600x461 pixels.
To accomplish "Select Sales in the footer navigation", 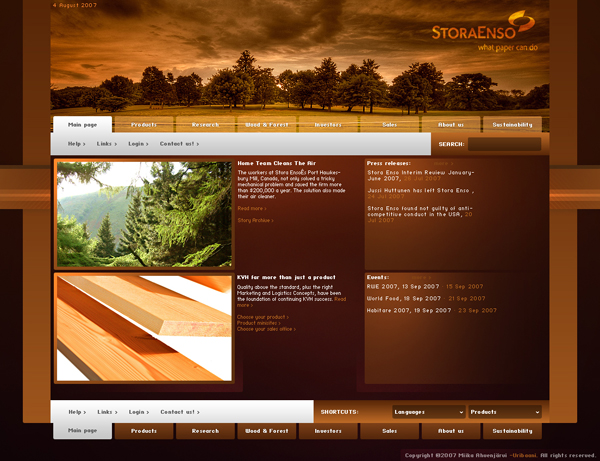I will [x=390, y=431].
